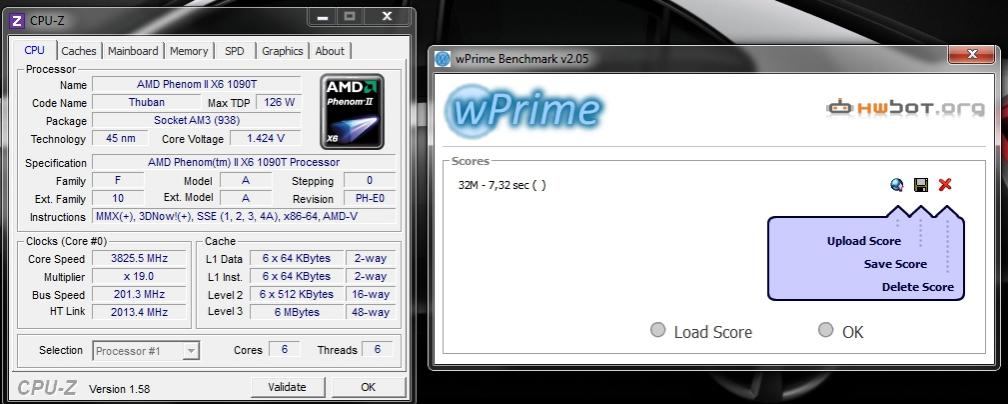Image resolution: width=1008 pixels, height=404 pixels.
Task: Switch to the Caches tab
Action: 78,51
